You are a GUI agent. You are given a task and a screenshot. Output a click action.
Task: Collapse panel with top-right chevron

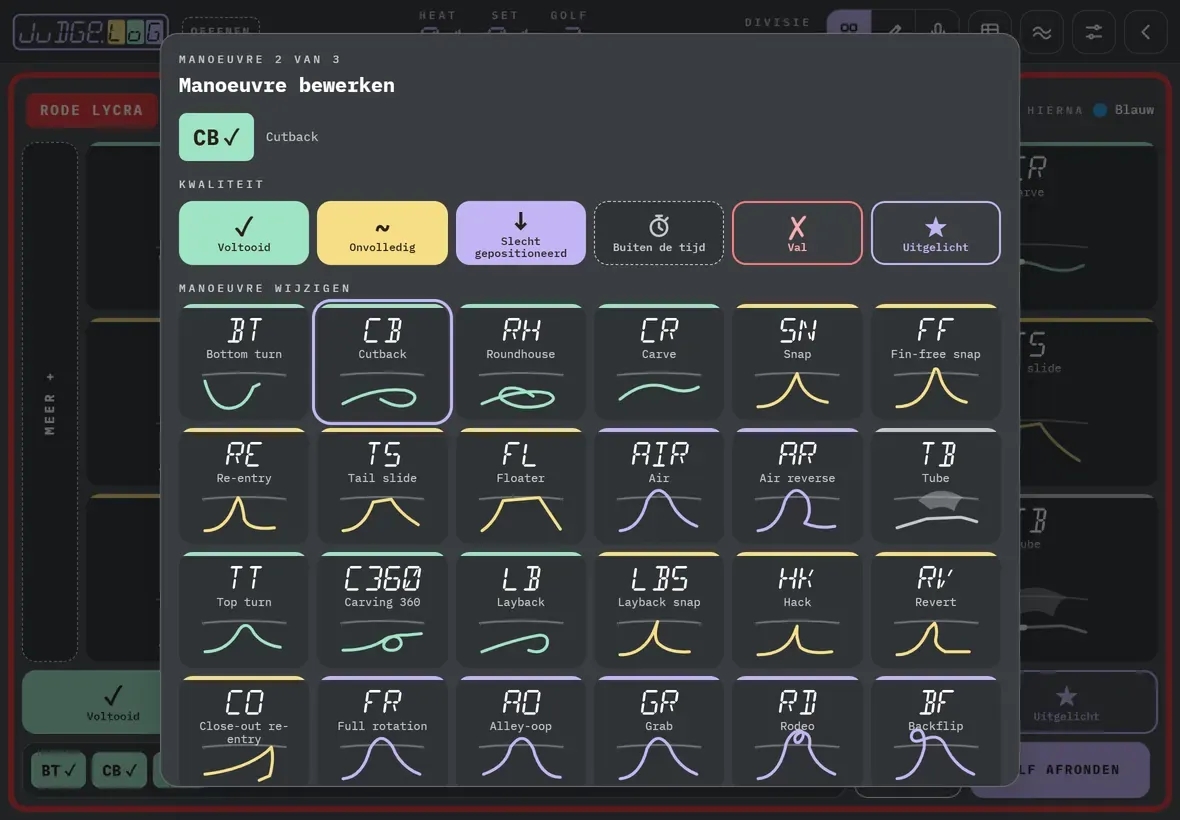[x=1145, y=32]
